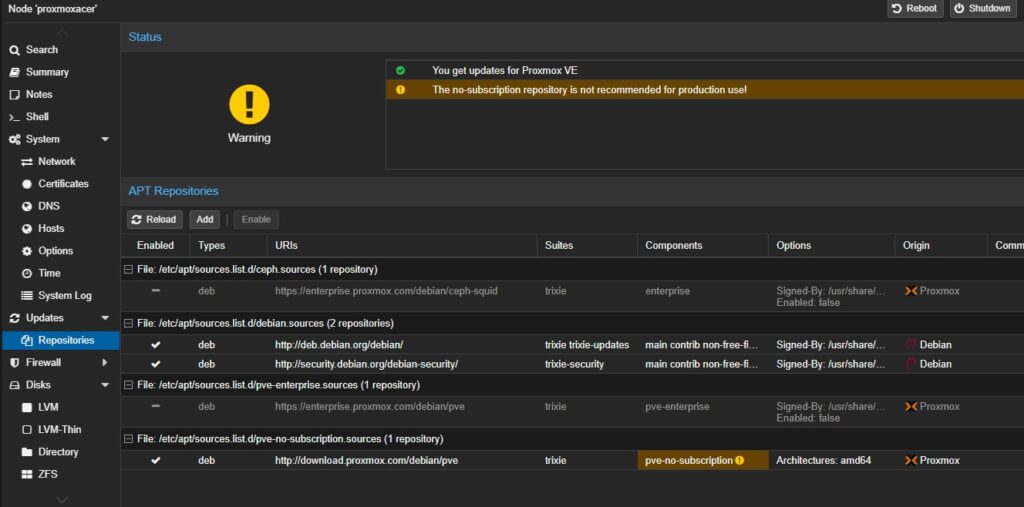Viewport: 1024px width, 507px height.
Task: Collapse the pve-enterprise.sources file group
Action: coord(129,385)
